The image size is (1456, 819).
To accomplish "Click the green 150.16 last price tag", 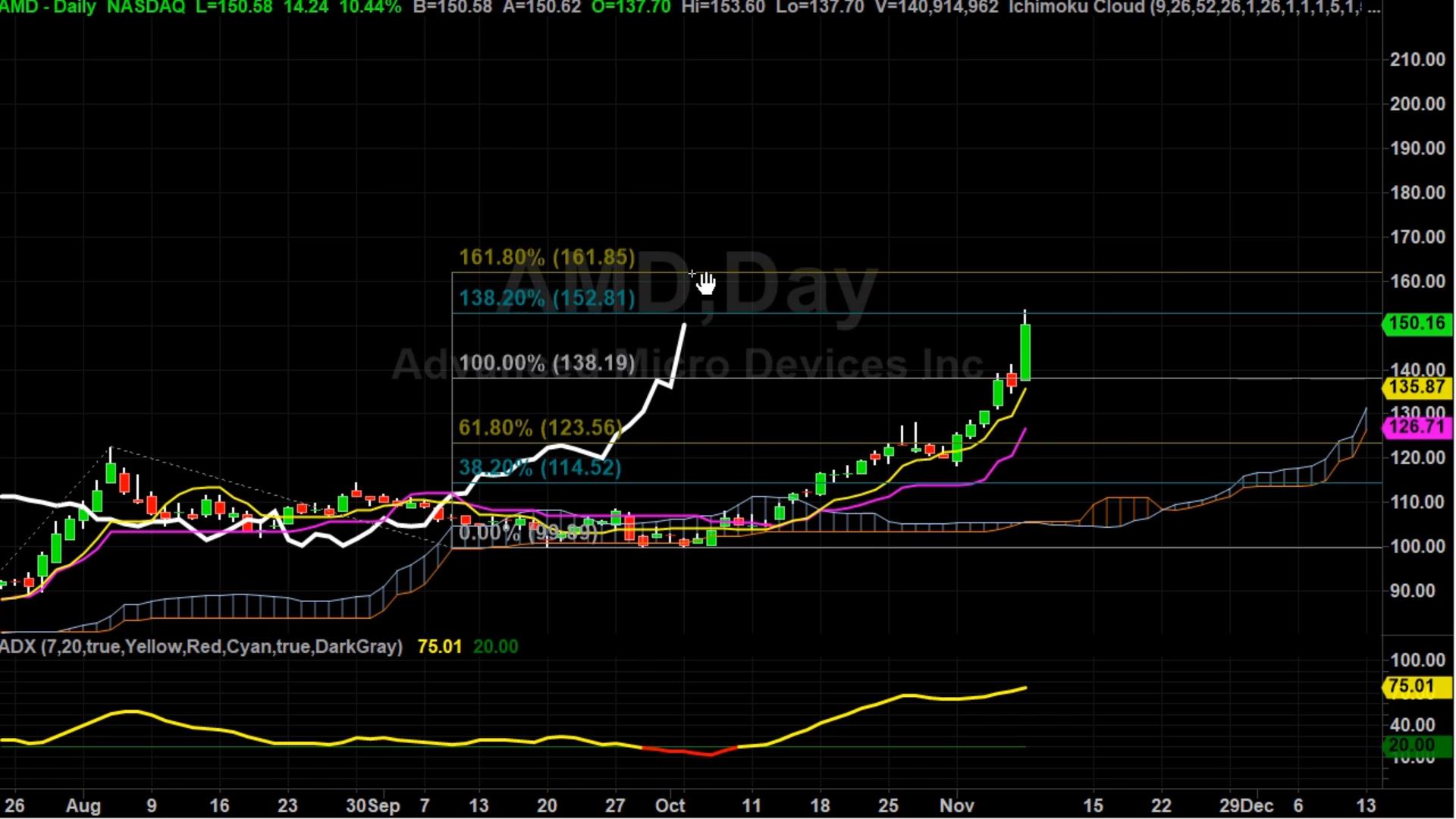I will coord(1417,324).
